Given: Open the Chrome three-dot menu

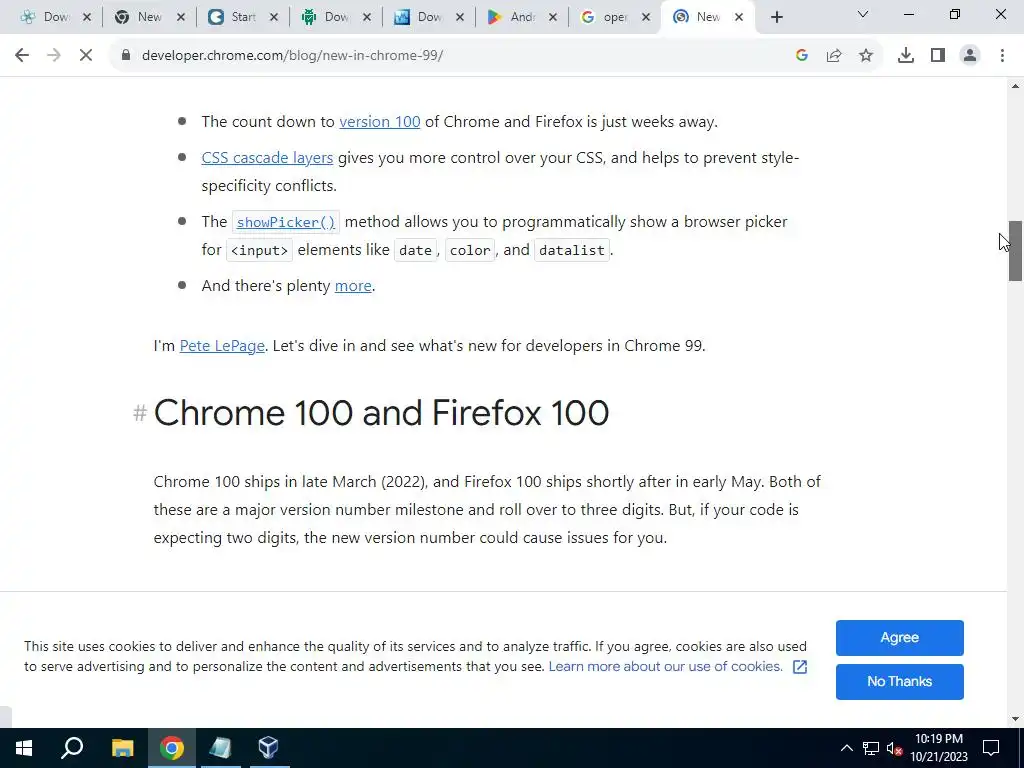Looking at the screenshot, I should [1002, 56].
